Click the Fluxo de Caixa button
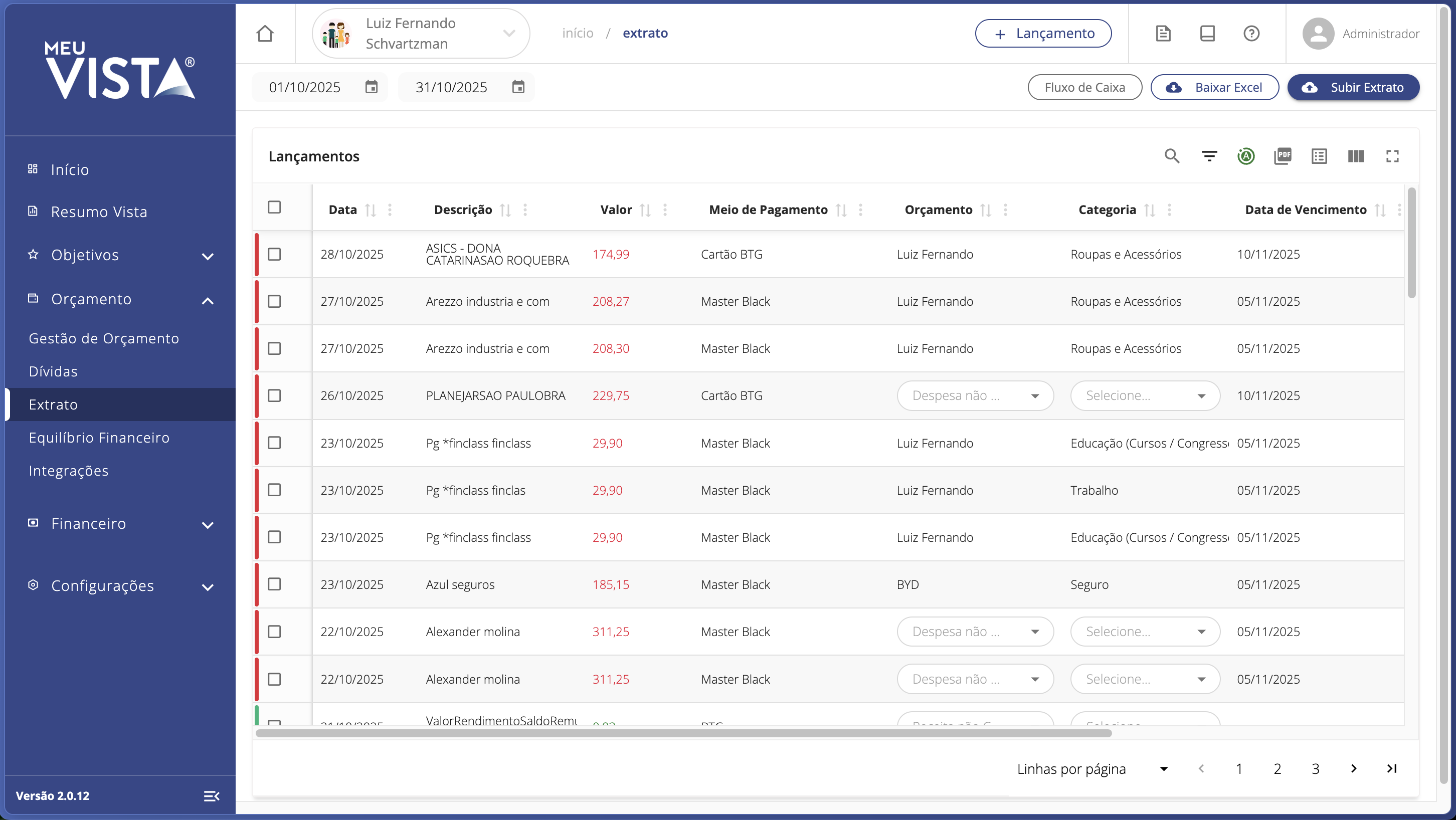Viewport: 1456px width, 820px height. pos(1084,88)
